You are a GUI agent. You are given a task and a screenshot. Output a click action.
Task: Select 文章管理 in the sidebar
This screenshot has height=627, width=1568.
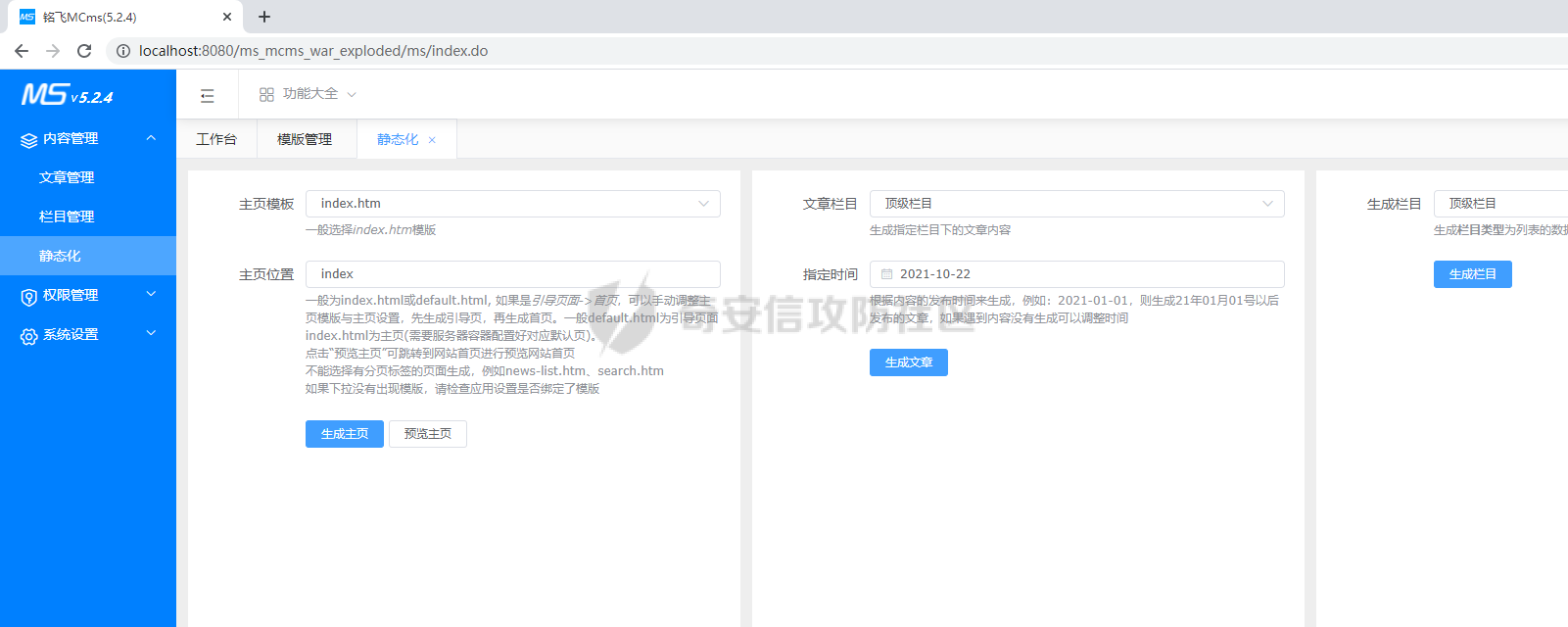pos(67,177)
